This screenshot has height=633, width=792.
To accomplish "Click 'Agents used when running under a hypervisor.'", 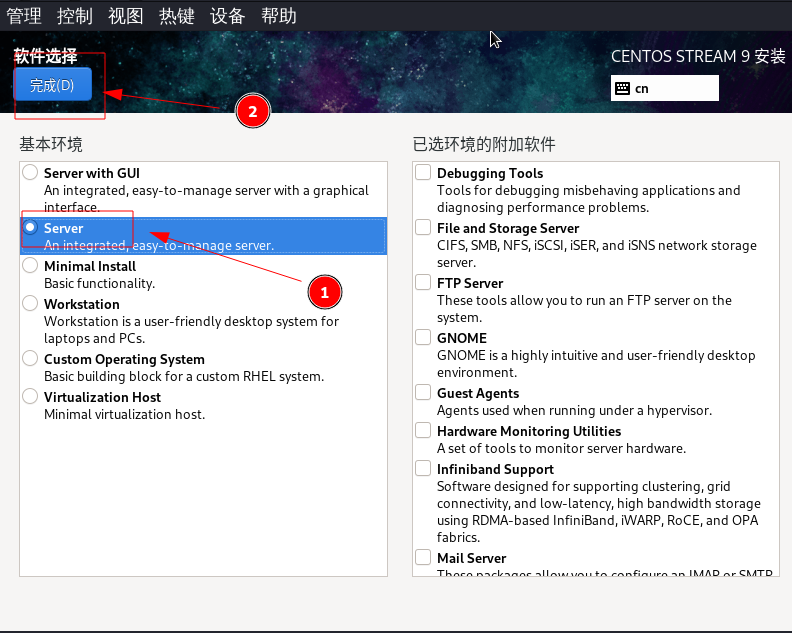I will click(x=574, y=411).
